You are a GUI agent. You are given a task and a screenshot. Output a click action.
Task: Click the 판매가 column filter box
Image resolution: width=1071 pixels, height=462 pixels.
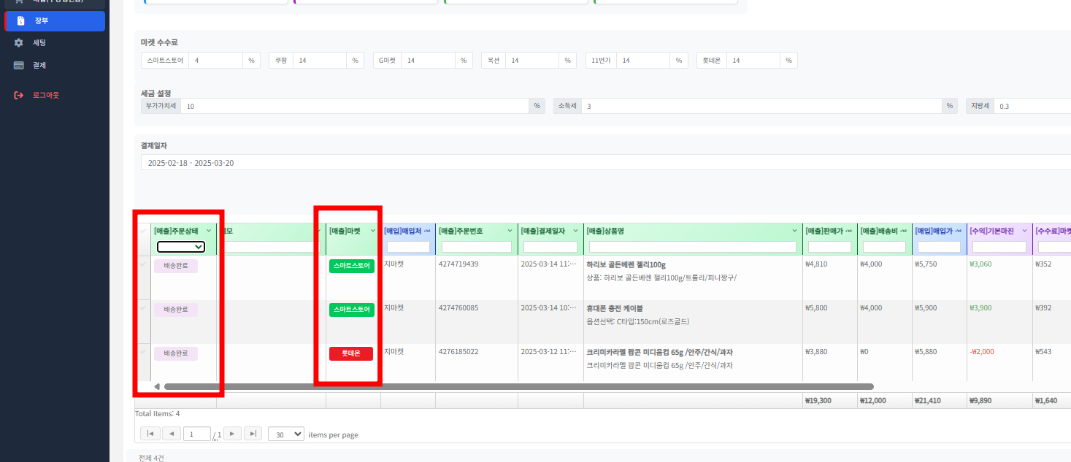coord(830,247)
